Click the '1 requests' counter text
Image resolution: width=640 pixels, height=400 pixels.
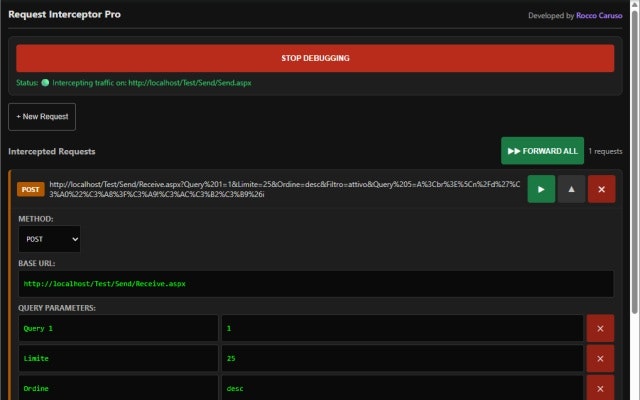point(605,151)
